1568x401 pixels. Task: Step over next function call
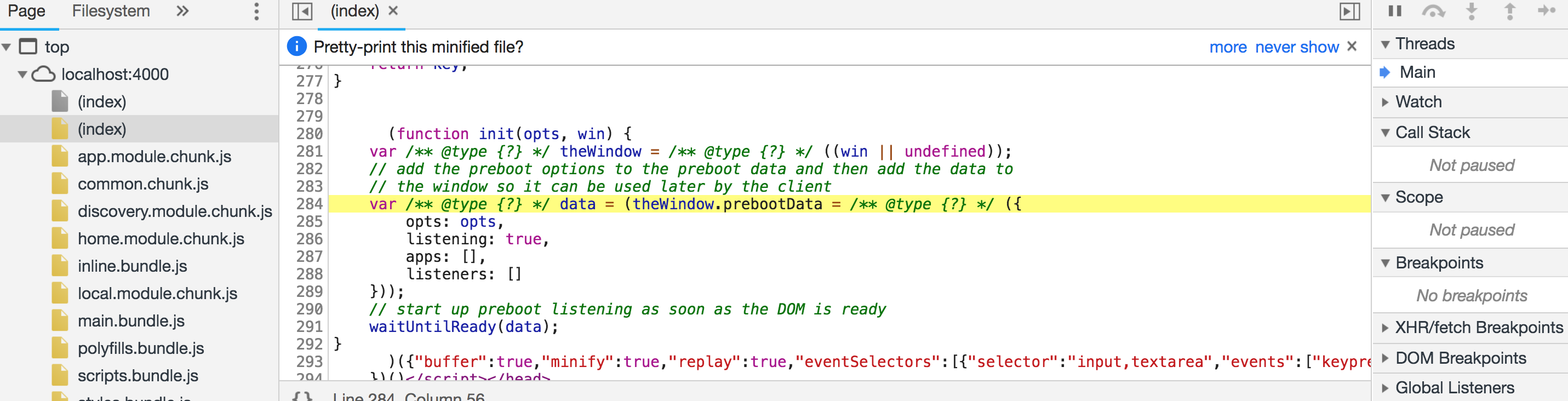point(1433,11)
